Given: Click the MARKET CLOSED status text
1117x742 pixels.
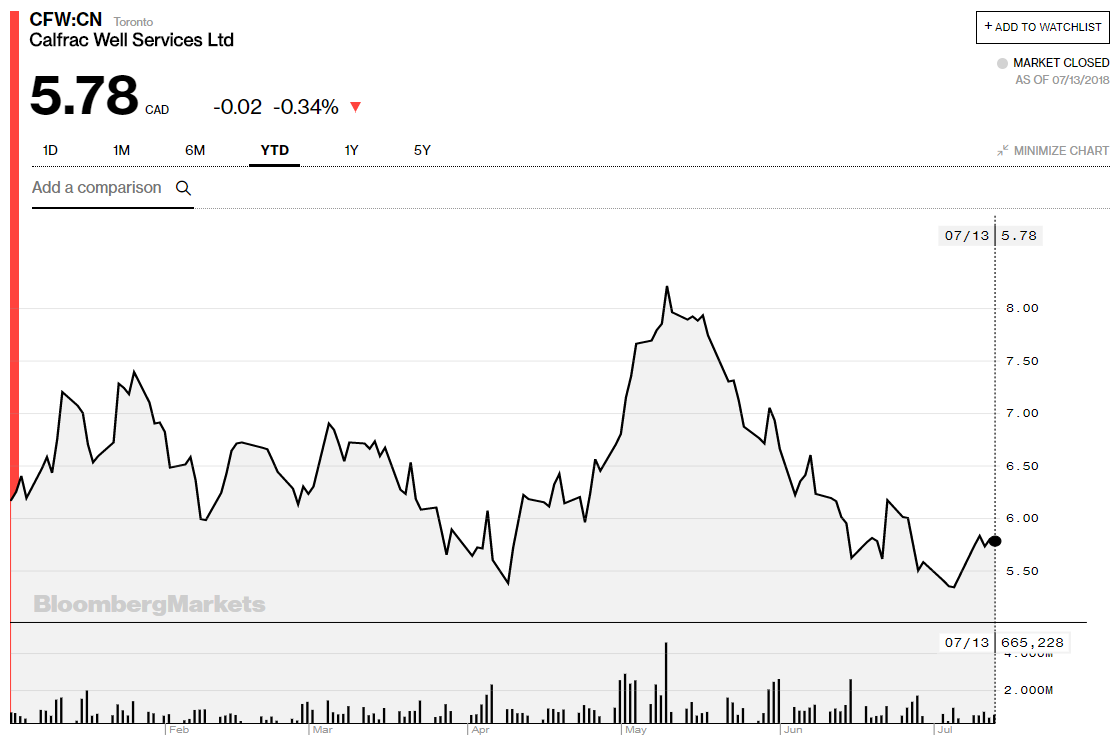Looking at the screenshot, I should 1061,63.
